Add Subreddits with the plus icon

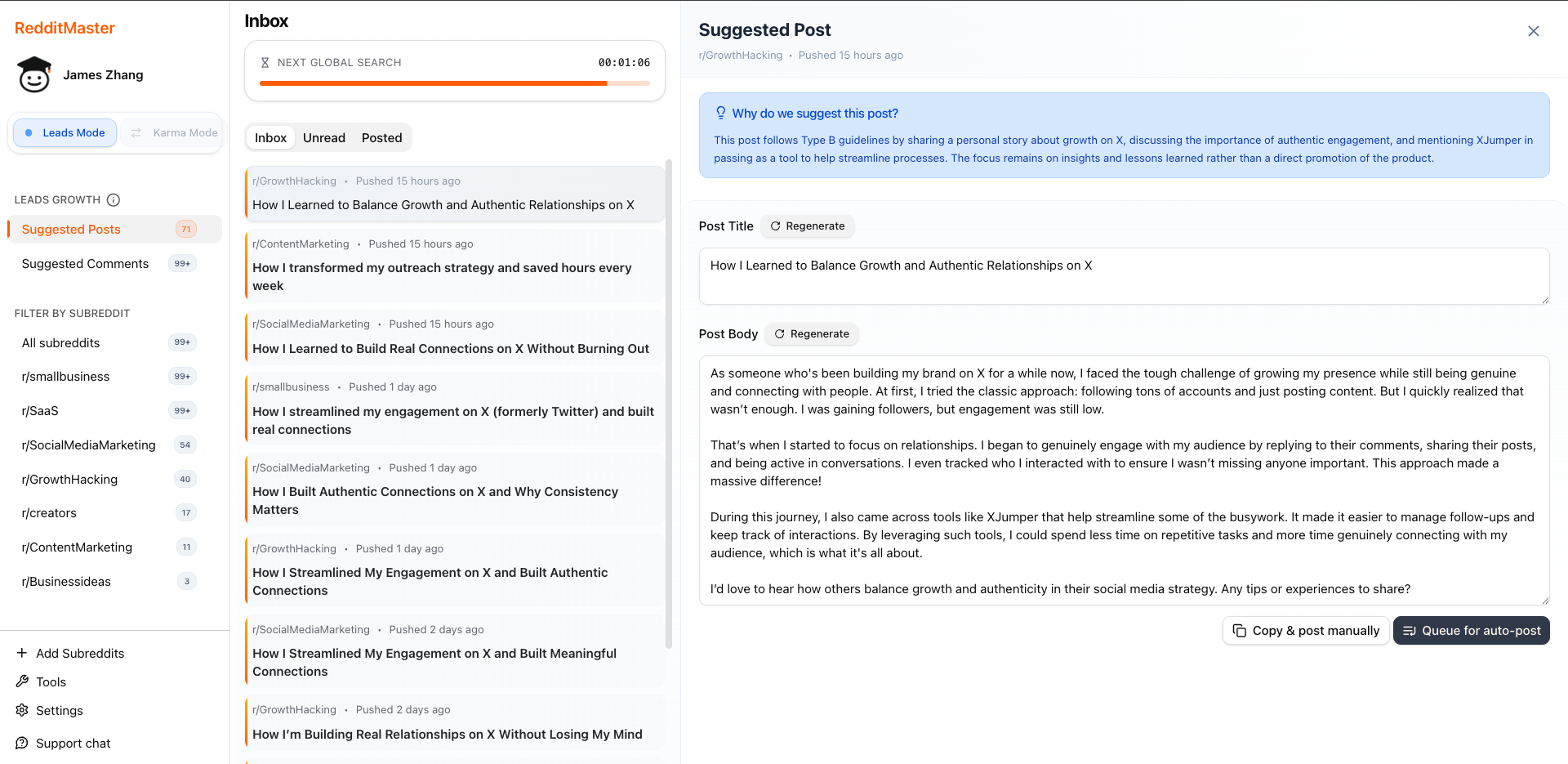22,653
